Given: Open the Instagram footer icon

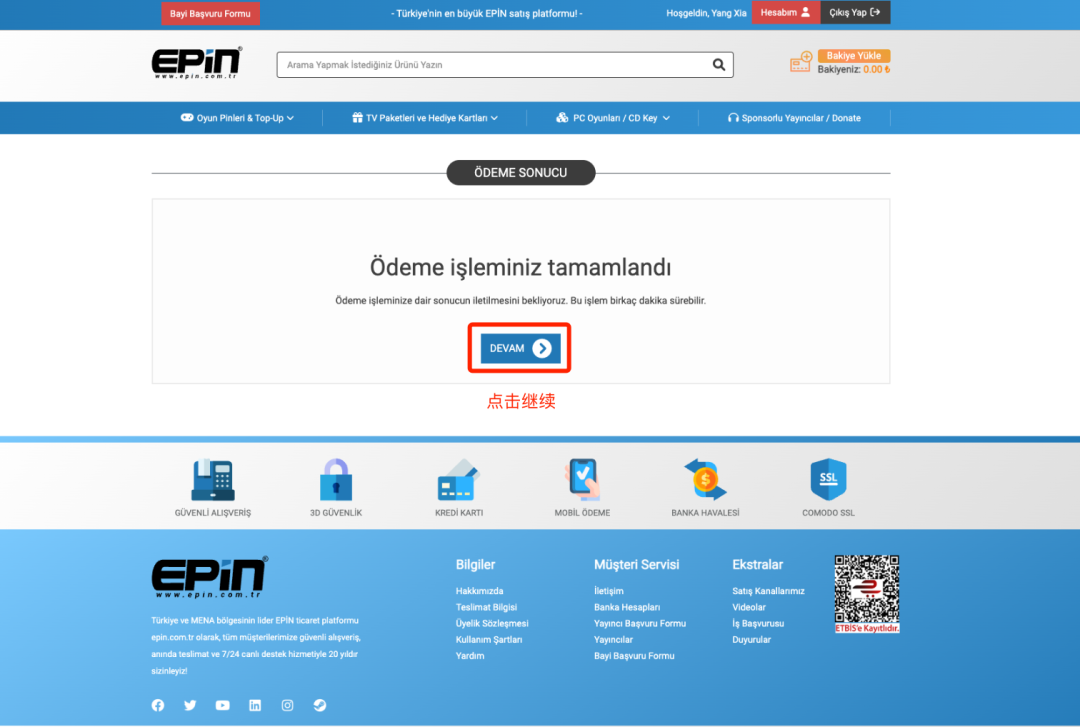Looking at the screenshot, I should 287,705.
